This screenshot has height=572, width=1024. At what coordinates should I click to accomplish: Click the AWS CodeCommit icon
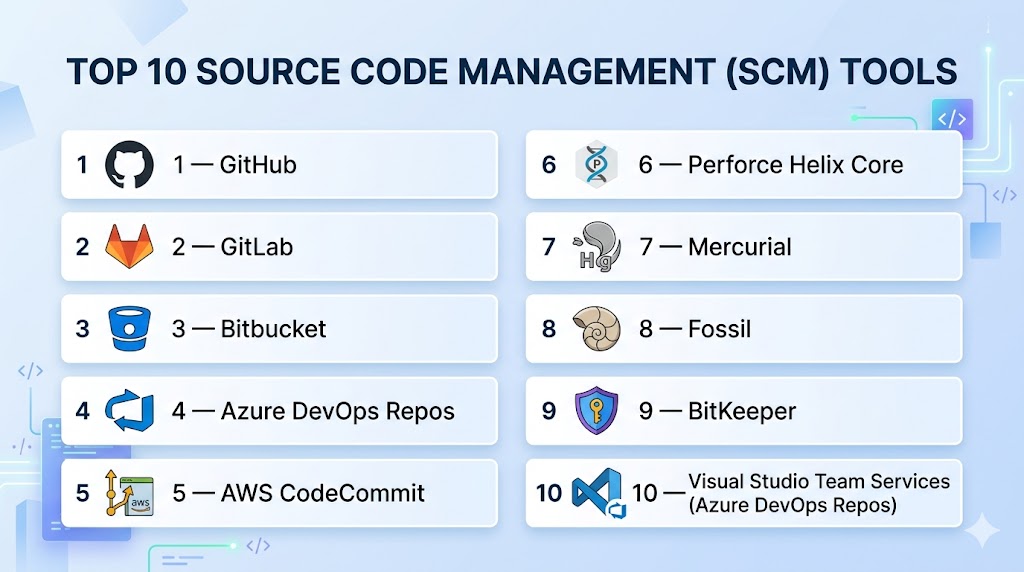(130, 493)
